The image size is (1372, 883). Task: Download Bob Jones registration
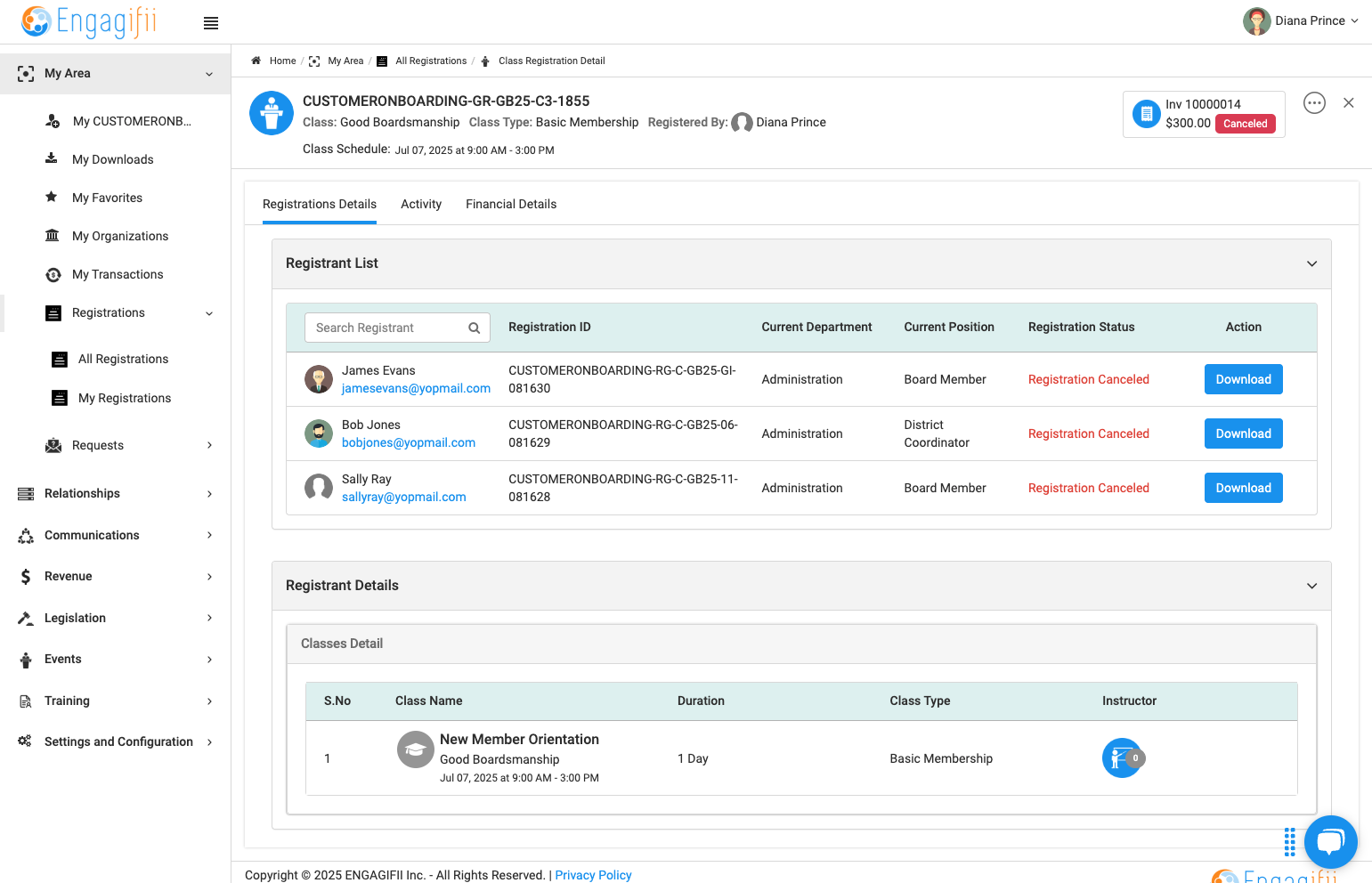point(1243,433)
